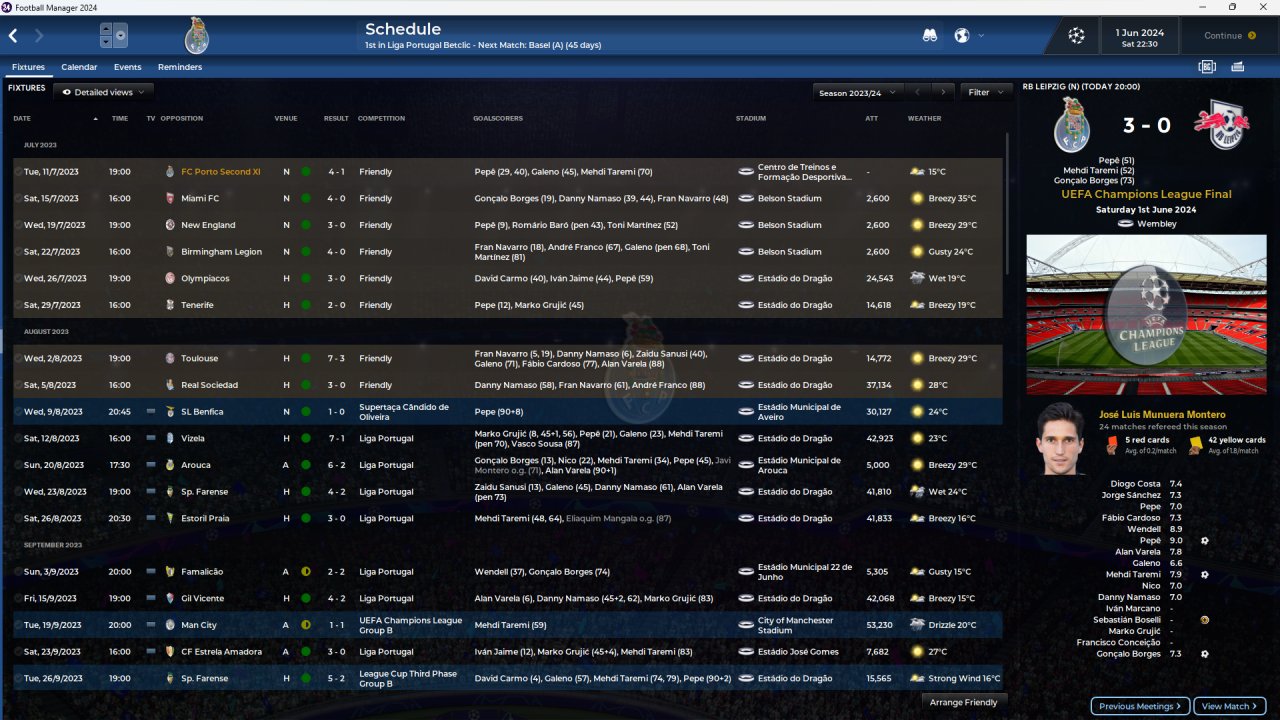Viewport: 1280px width, 720px height.
Task: Switch to the Calendar tab
Action: [79, 67]
